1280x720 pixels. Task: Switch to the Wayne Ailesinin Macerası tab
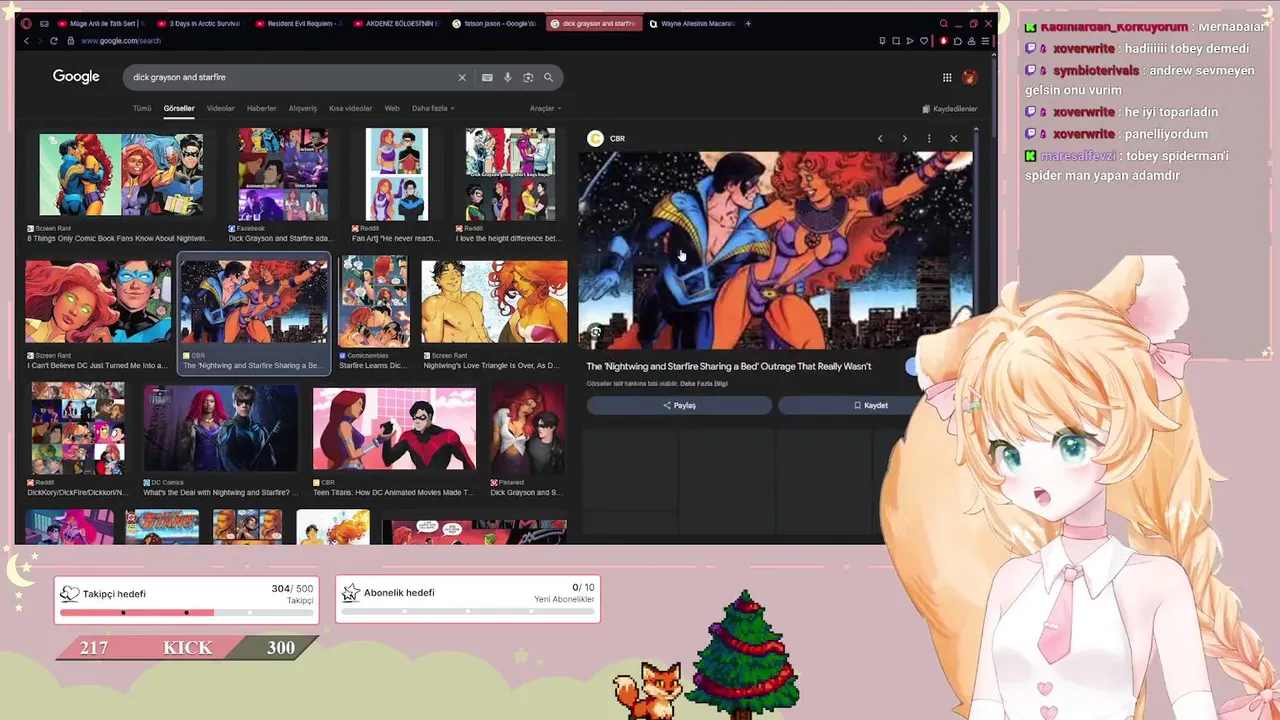(691, 23)
